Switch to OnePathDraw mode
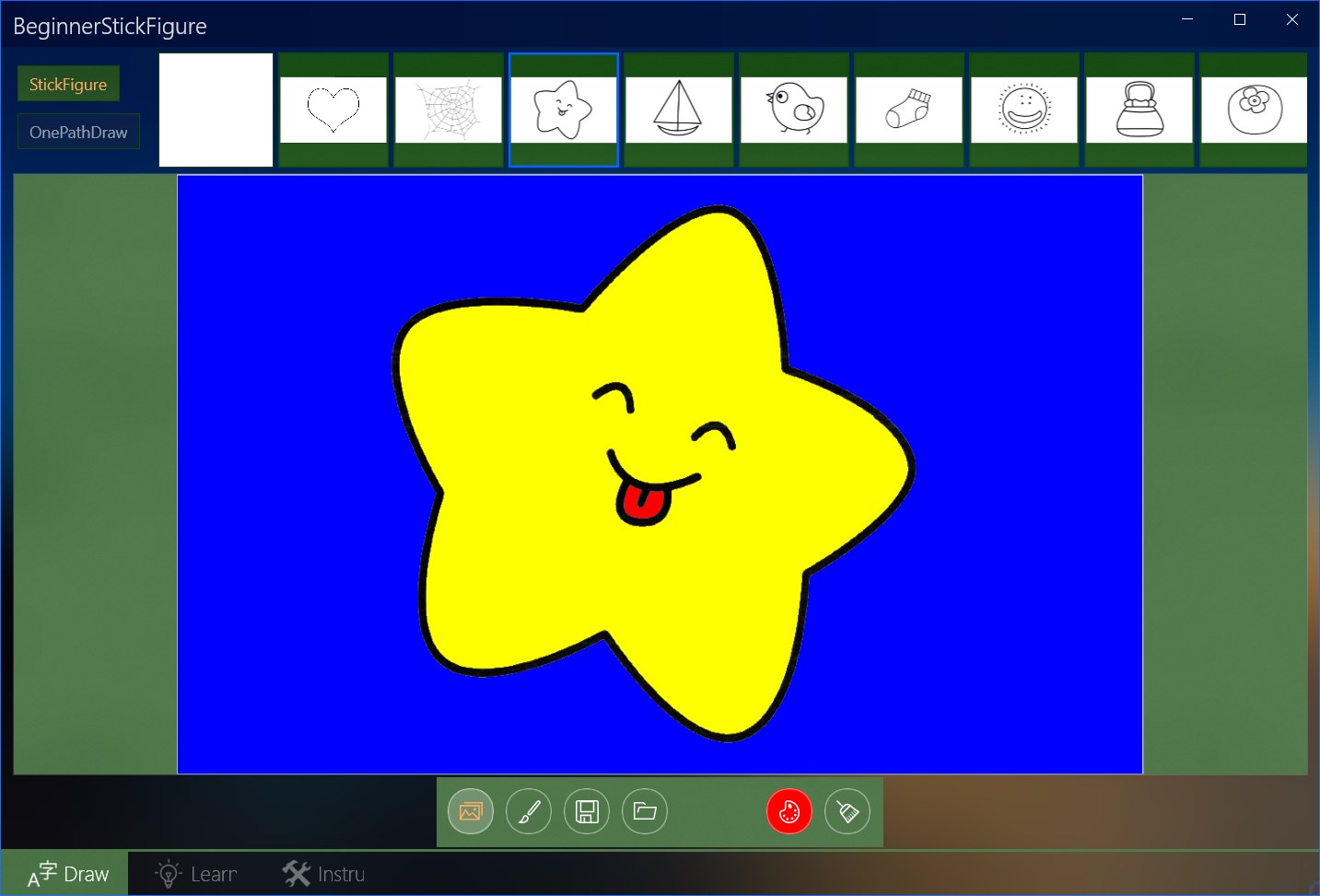Screen dimensions: 1320x896 [x=78, y=132]
